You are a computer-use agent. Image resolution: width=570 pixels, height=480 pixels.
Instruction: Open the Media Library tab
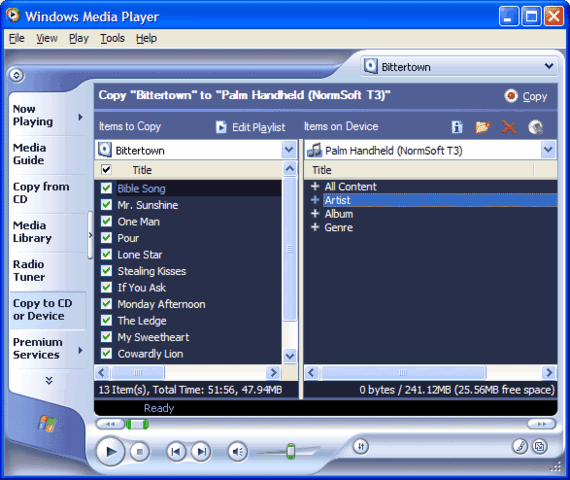[x=48, y=232]
